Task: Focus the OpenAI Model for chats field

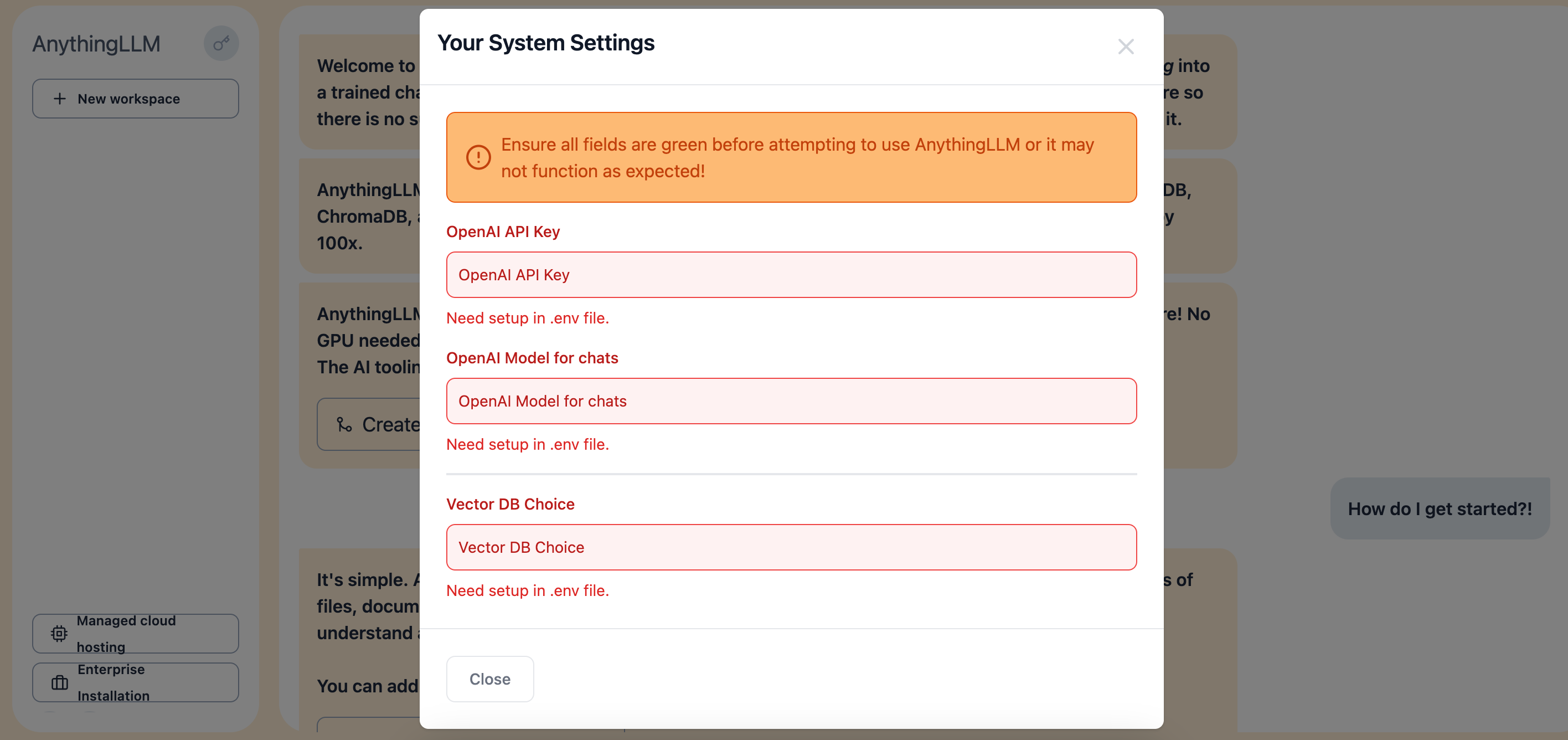Action: (x=791, y=401)
